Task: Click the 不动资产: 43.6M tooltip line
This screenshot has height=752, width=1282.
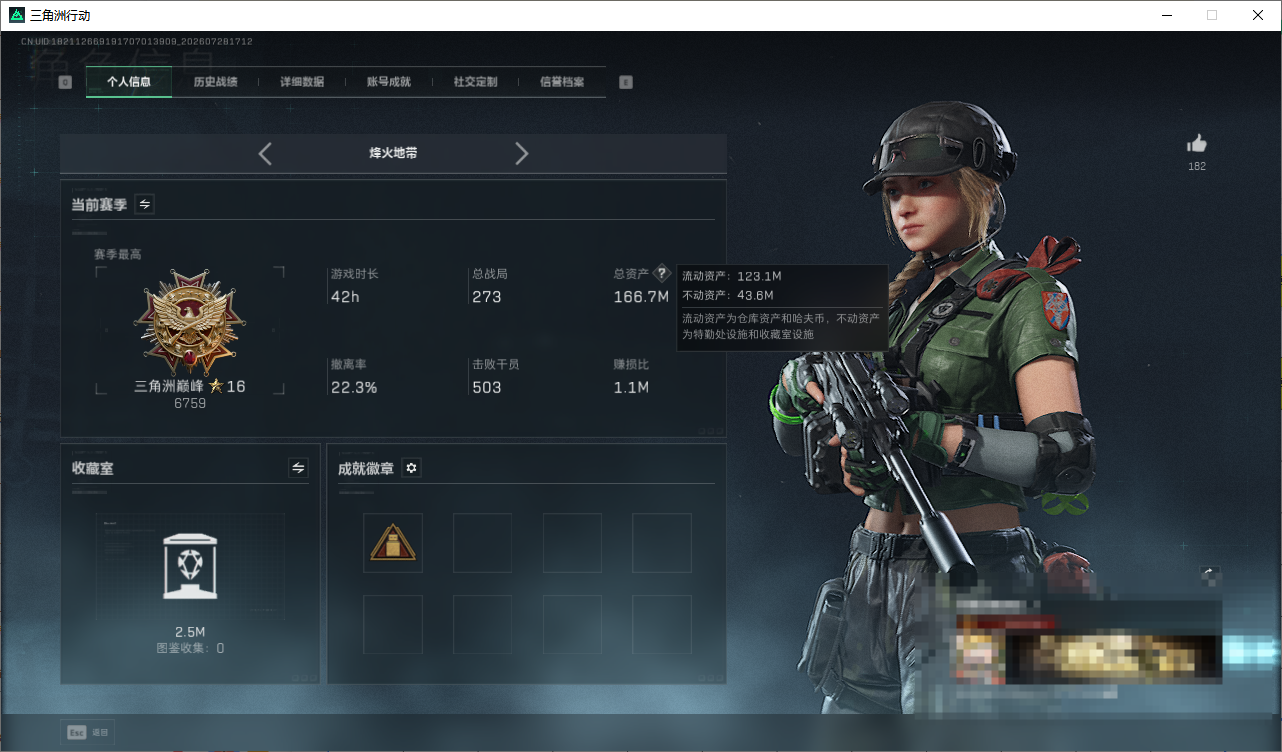Action: 728,295
